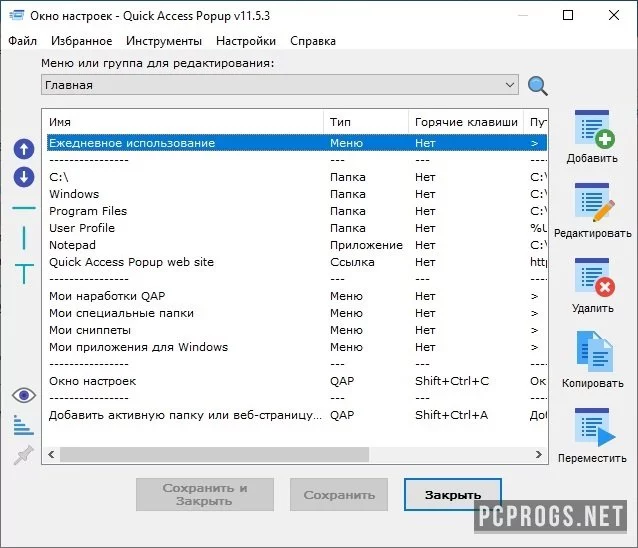638x548 pixels.
Task: Select the Мои специальные папки row
Action: coord(297,313)
